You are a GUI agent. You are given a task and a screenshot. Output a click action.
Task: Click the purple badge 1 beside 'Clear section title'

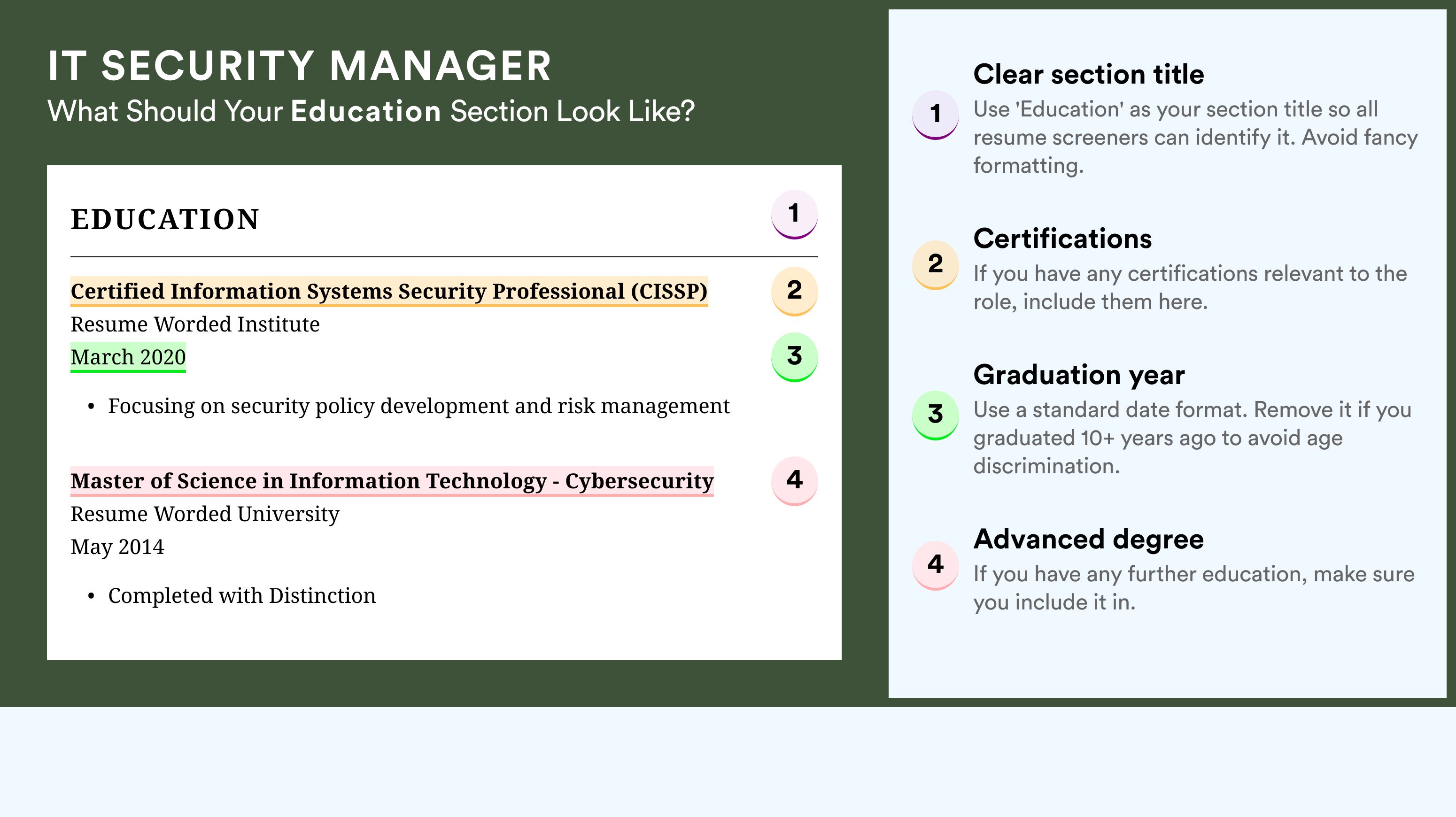[x=936, y=115]
